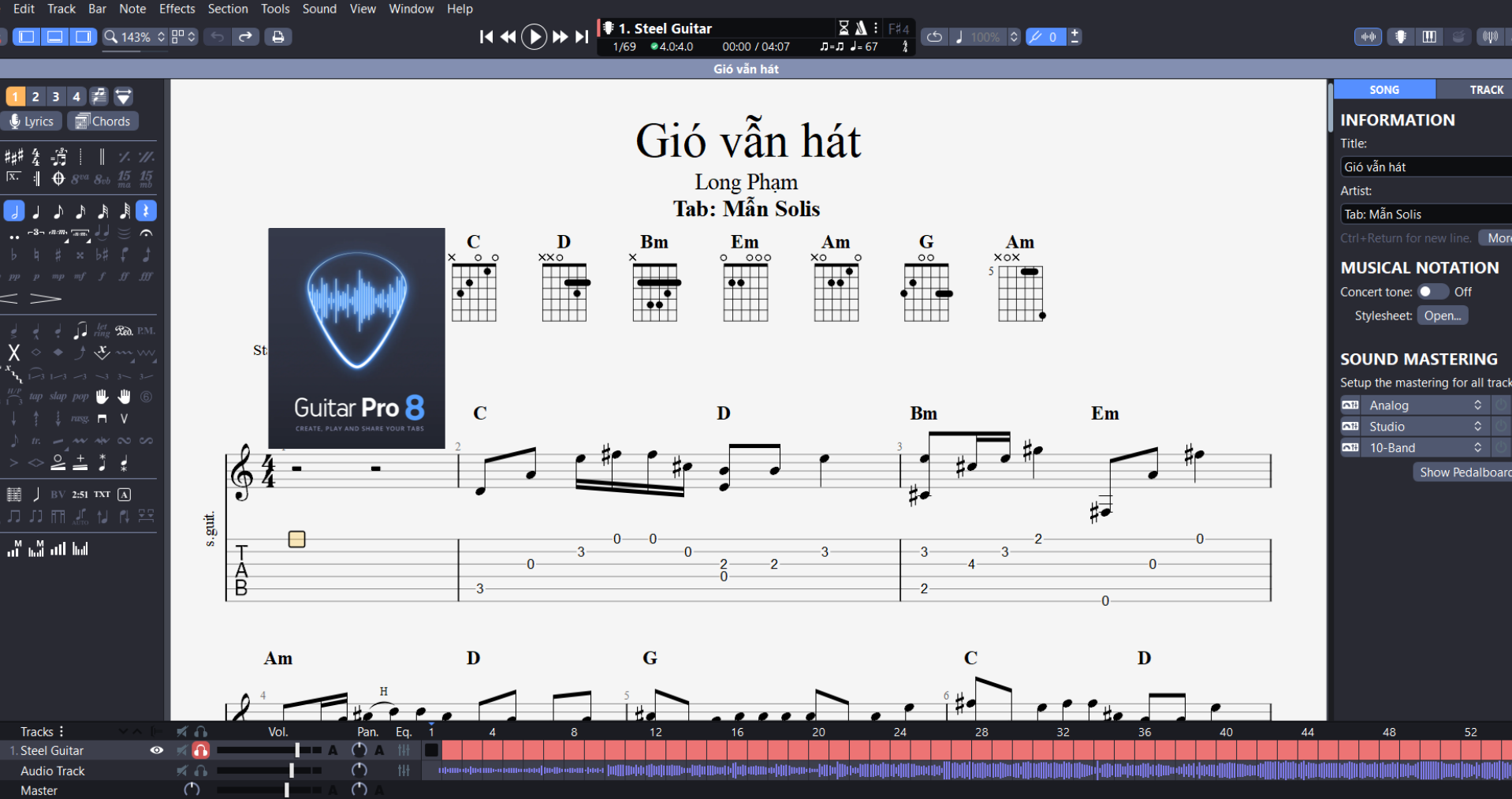The width and height of the screenshot is (1512, 799).
Task: Open the page layout mode dropdown
Action: (x=183, y=37)
